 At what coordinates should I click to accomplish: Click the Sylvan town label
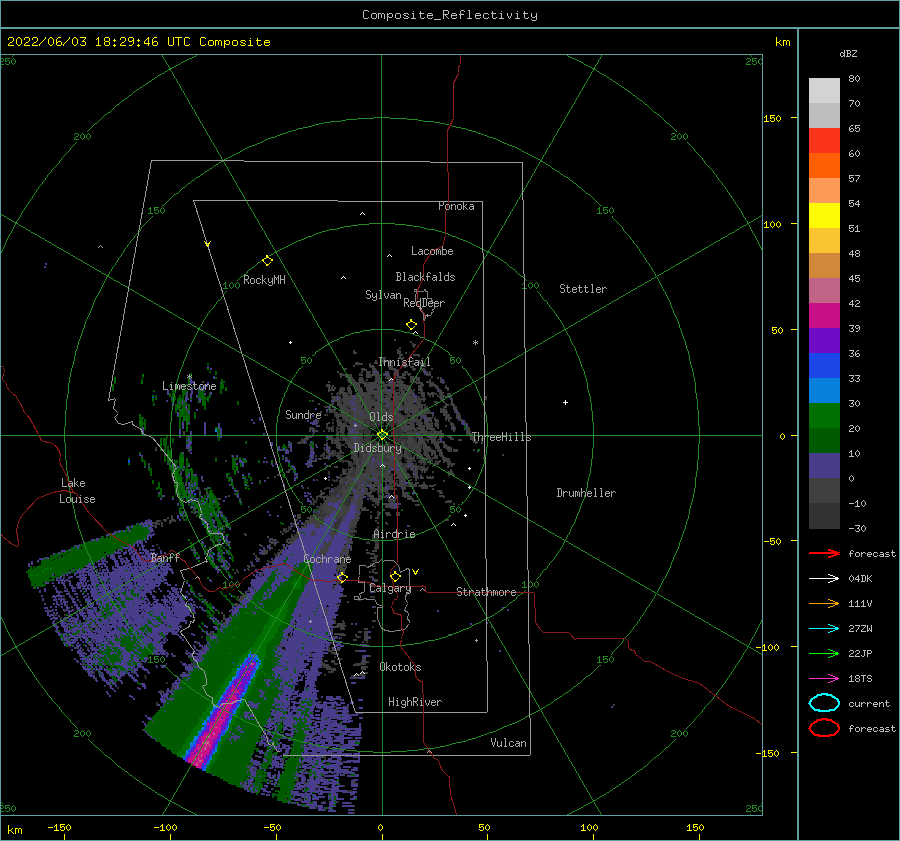click(x=383, y=295)
